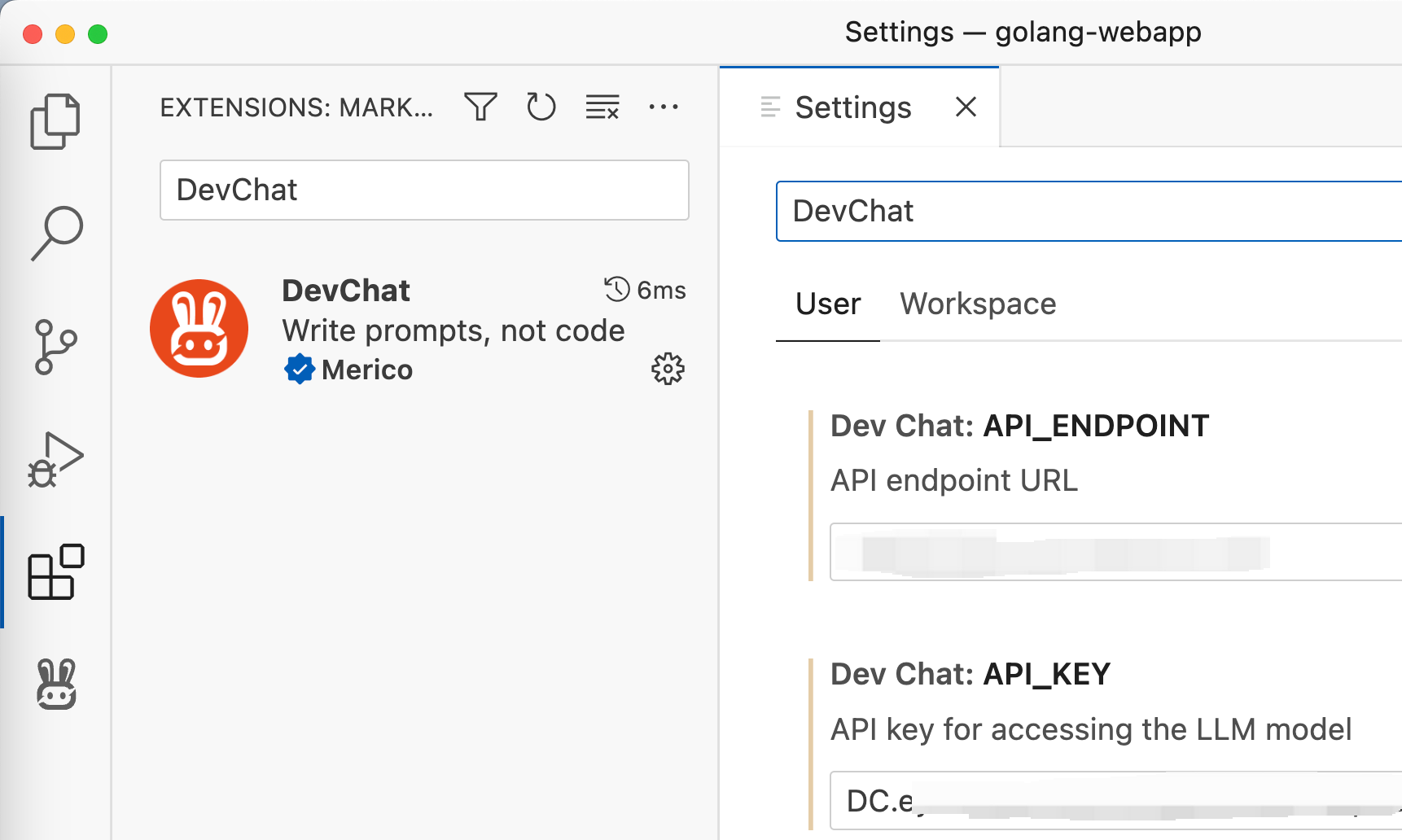Click the Settings editor tab
The width and height of the screenshot is (1402, 840).
852,107
